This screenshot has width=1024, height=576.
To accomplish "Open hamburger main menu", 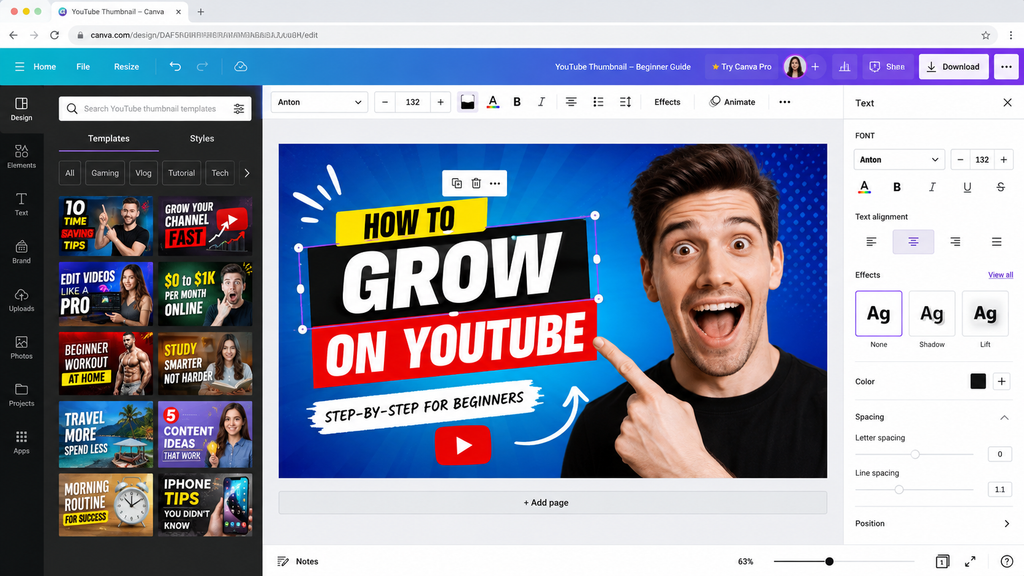I will 20,67.
